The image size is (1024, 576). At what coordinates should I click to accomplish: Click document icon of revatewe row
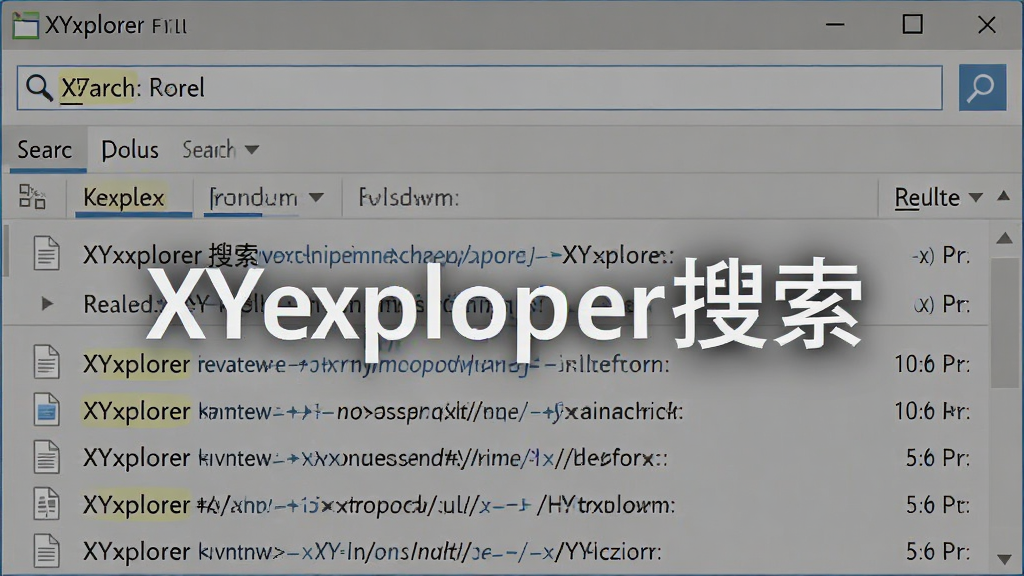pyautogui.click(x=46, y=362)
